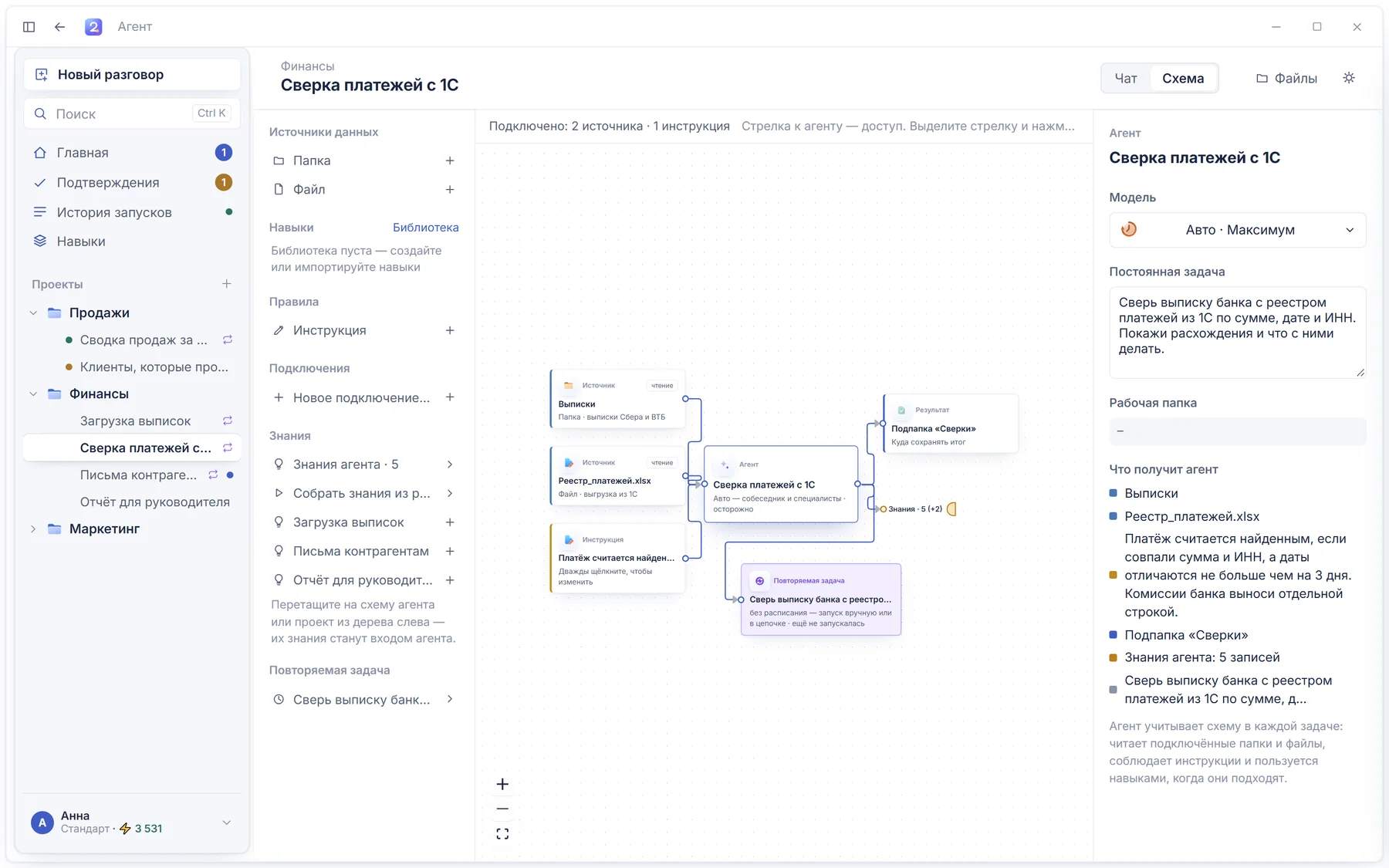Expand the Маркетинг project folder
This screenshot has width=1389, height=868.
[33, 529]
